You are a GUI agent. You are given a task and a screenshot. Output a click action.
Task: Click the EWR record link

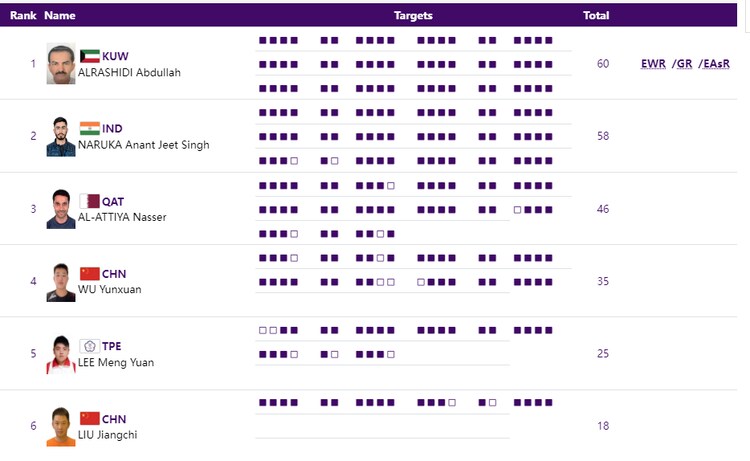653,64
